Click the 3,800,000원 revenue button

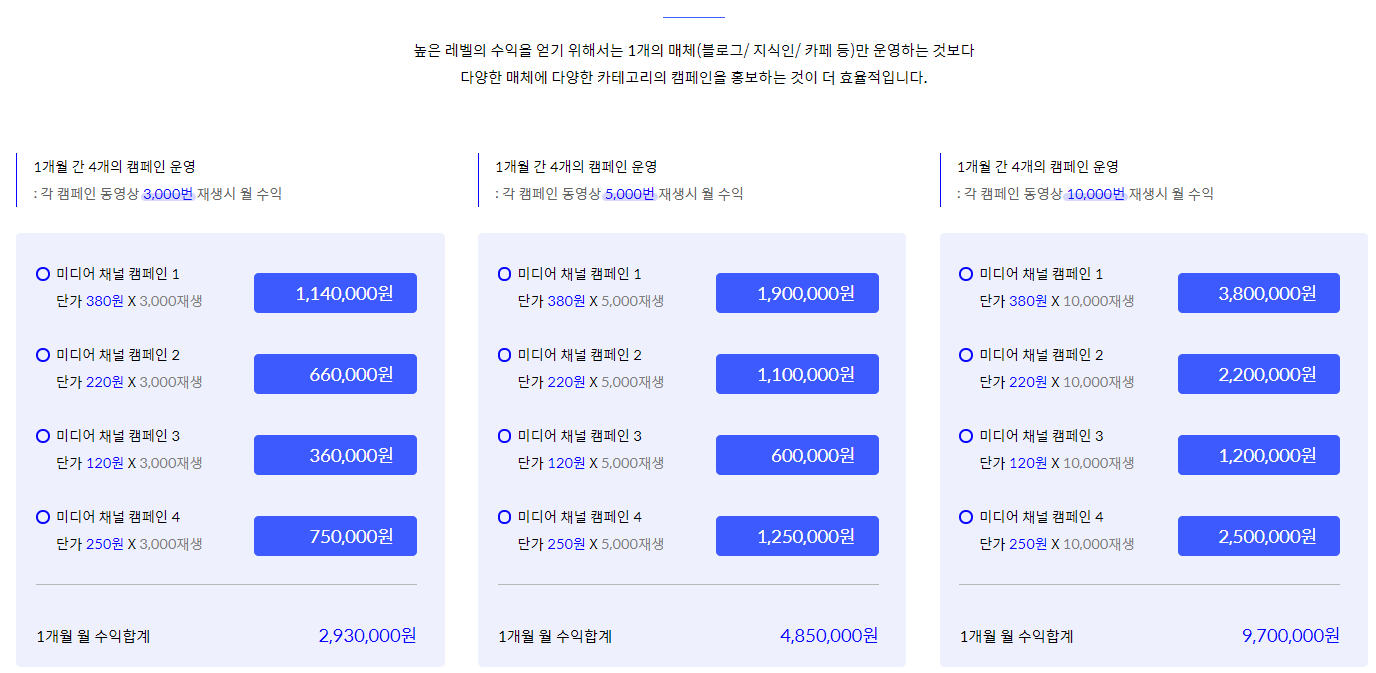pos(1259,293)
